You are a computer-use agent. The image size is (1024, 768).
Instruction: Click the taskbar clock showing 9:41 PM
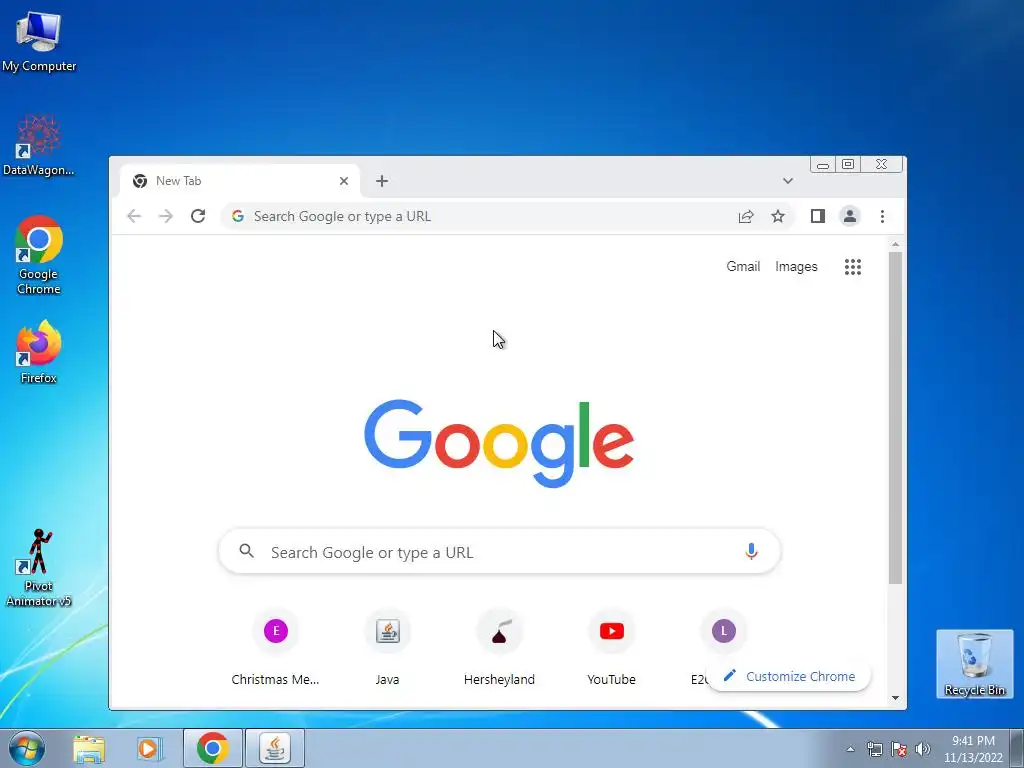[973, 749]
